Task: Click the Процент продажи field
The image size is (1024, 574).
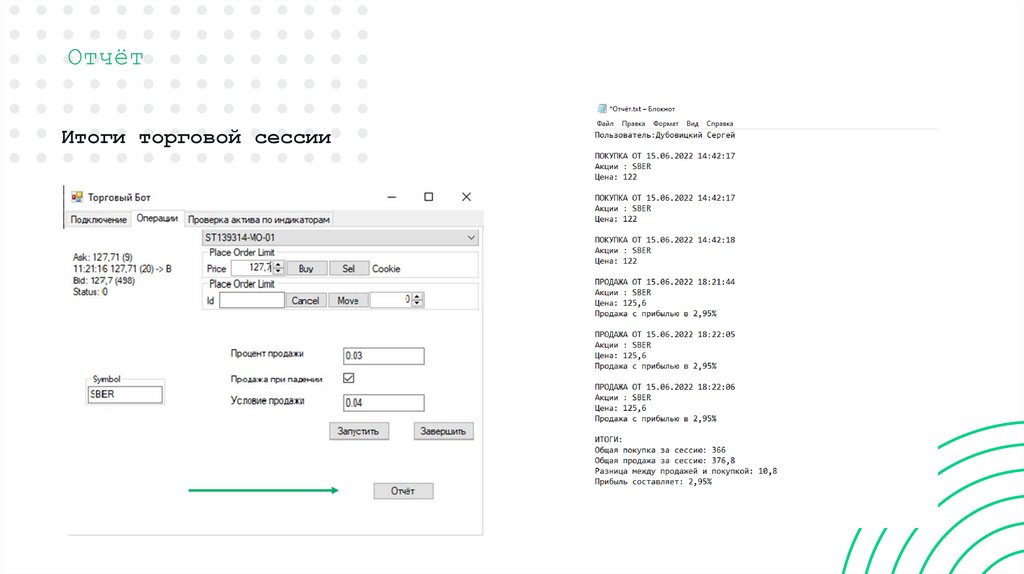Action: tap(383, 356)
